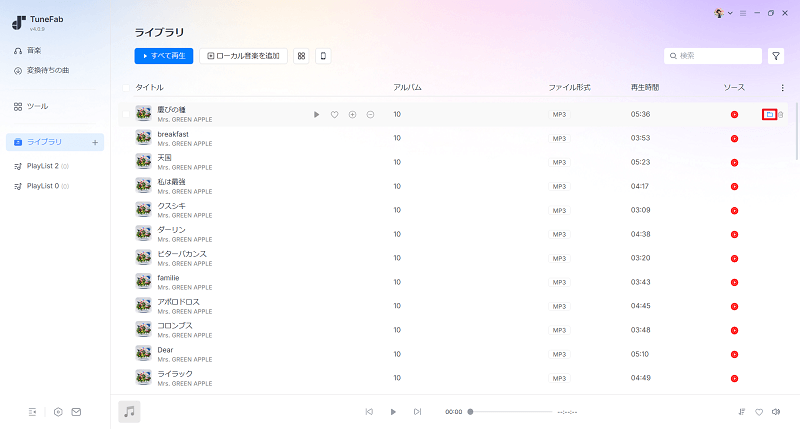Click source icon of ライラック row

coord(734,378)
